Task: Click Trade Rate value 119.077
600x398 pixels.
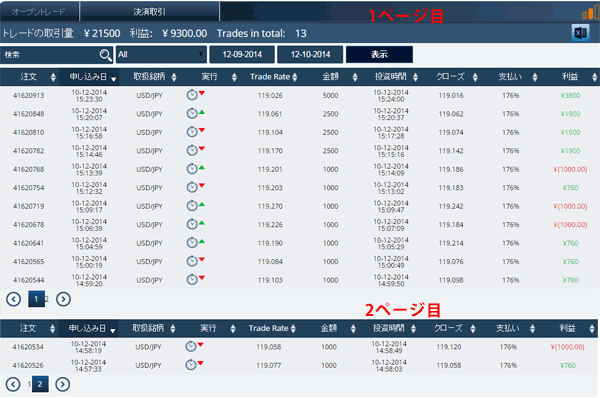Action: (269, 365)
